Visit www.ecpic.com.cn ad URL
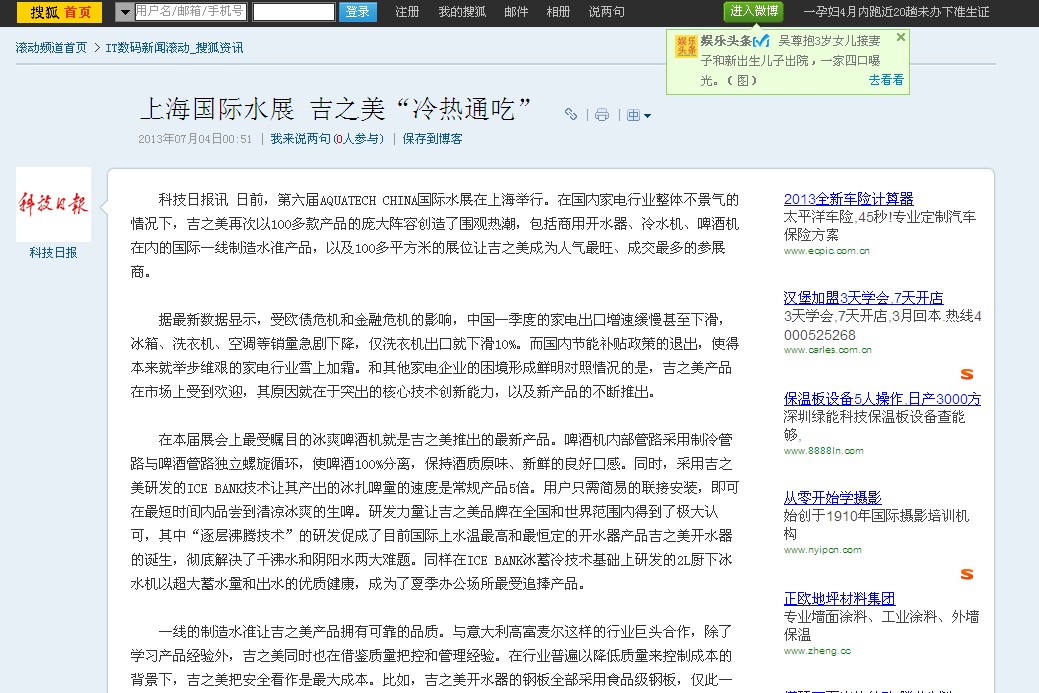Image resolution: width=1039 pixels, height=693 pixels. [826, 251]
